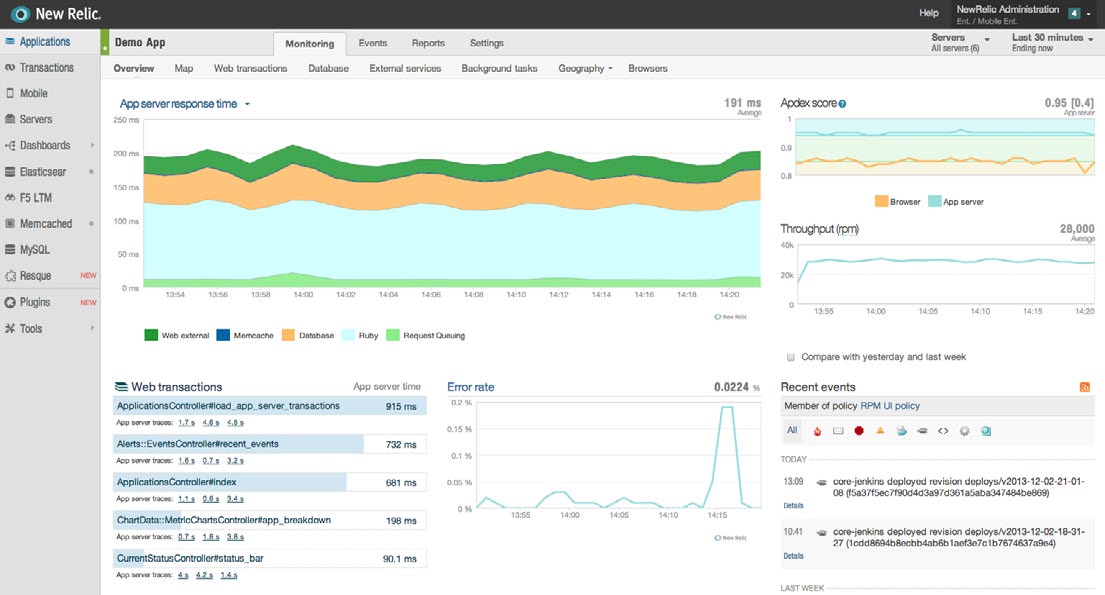Screen dimensions: 1105x595
Task: Click the deployment icon beside the 10:41 event
Action: 821,533
